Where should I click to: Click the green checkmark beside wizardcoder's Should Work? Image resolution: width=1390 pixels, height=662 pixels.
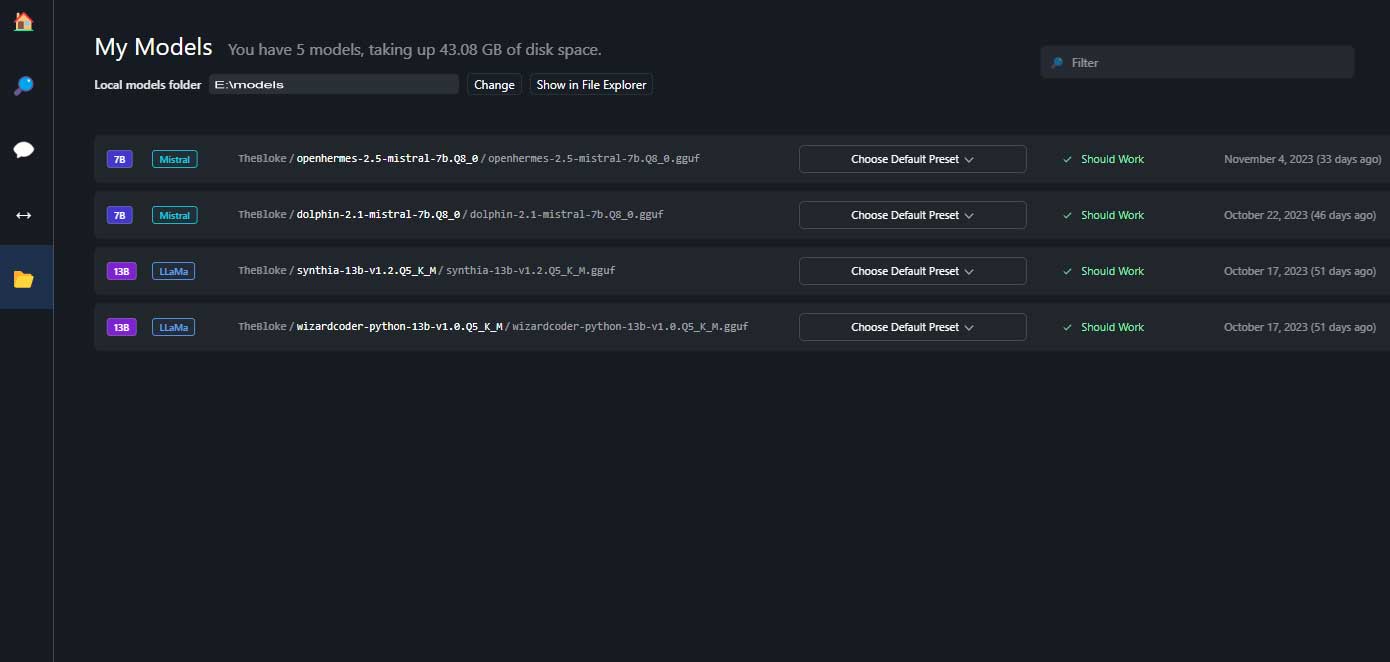click(x=1067, y=326)
